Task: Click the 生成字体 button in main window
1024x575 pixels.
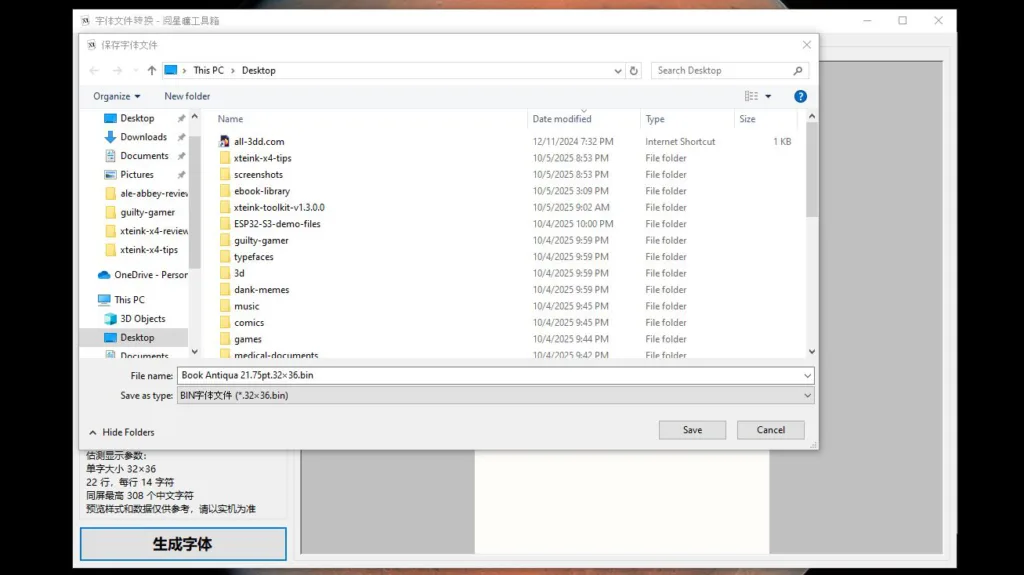Action: coord(183,544)
